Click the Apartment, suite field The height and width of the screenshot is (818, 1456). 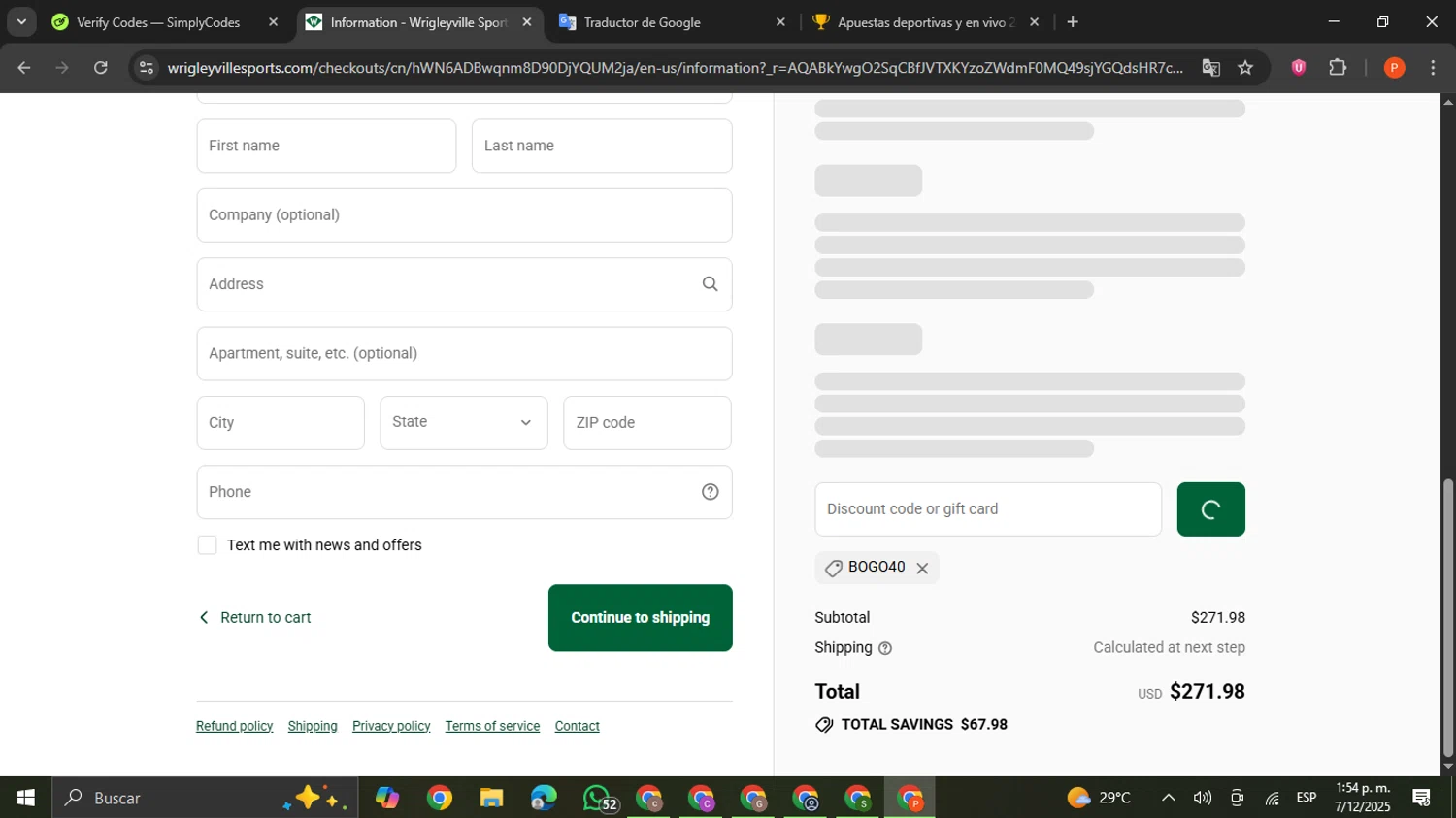point(464,353)
